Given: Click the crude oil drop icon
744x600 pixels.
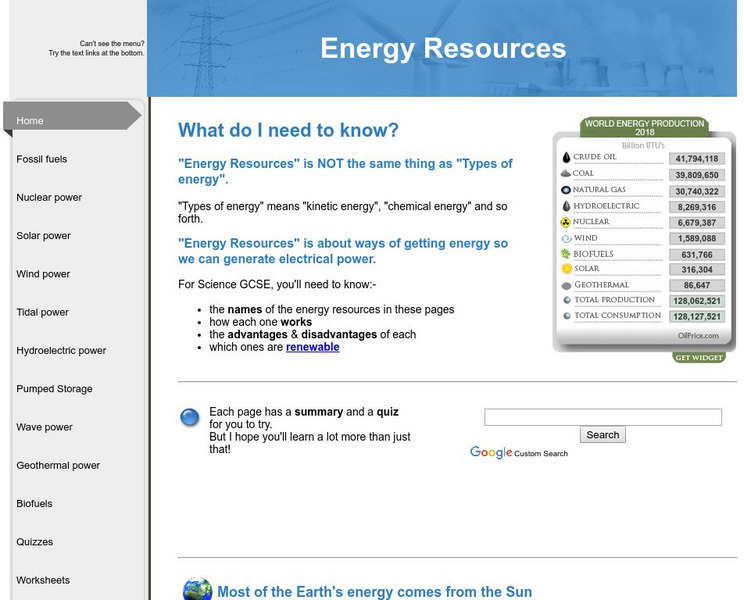Looking at the screenshot, I should (x=566, y=158).
